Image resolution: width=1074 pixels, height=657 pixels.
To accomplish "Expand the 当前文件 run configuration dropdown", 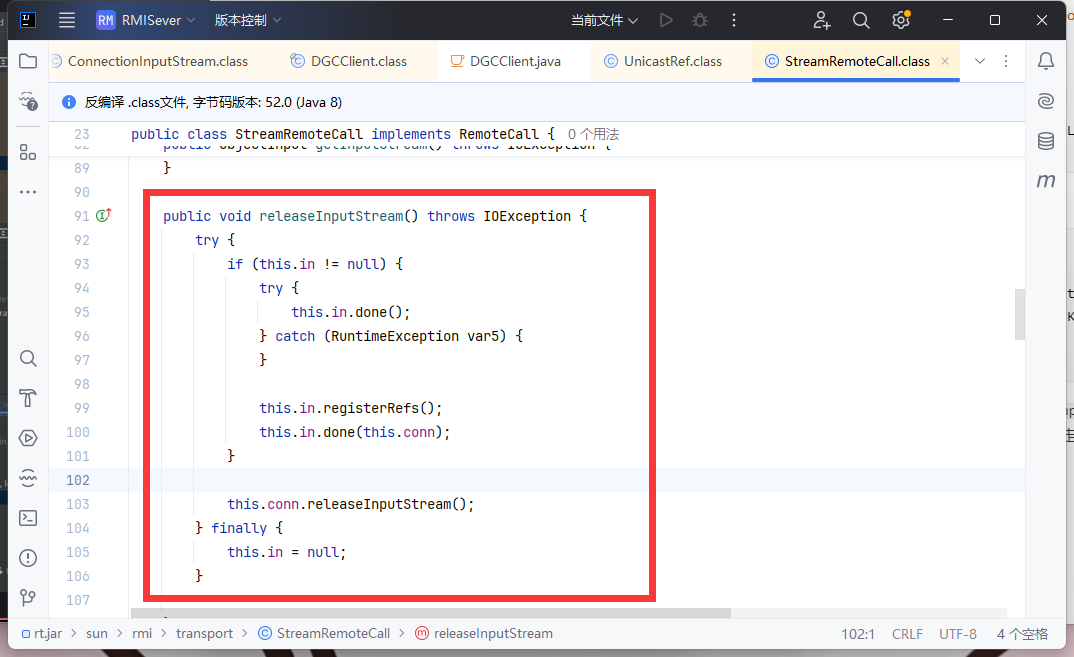I will (604, 20).
